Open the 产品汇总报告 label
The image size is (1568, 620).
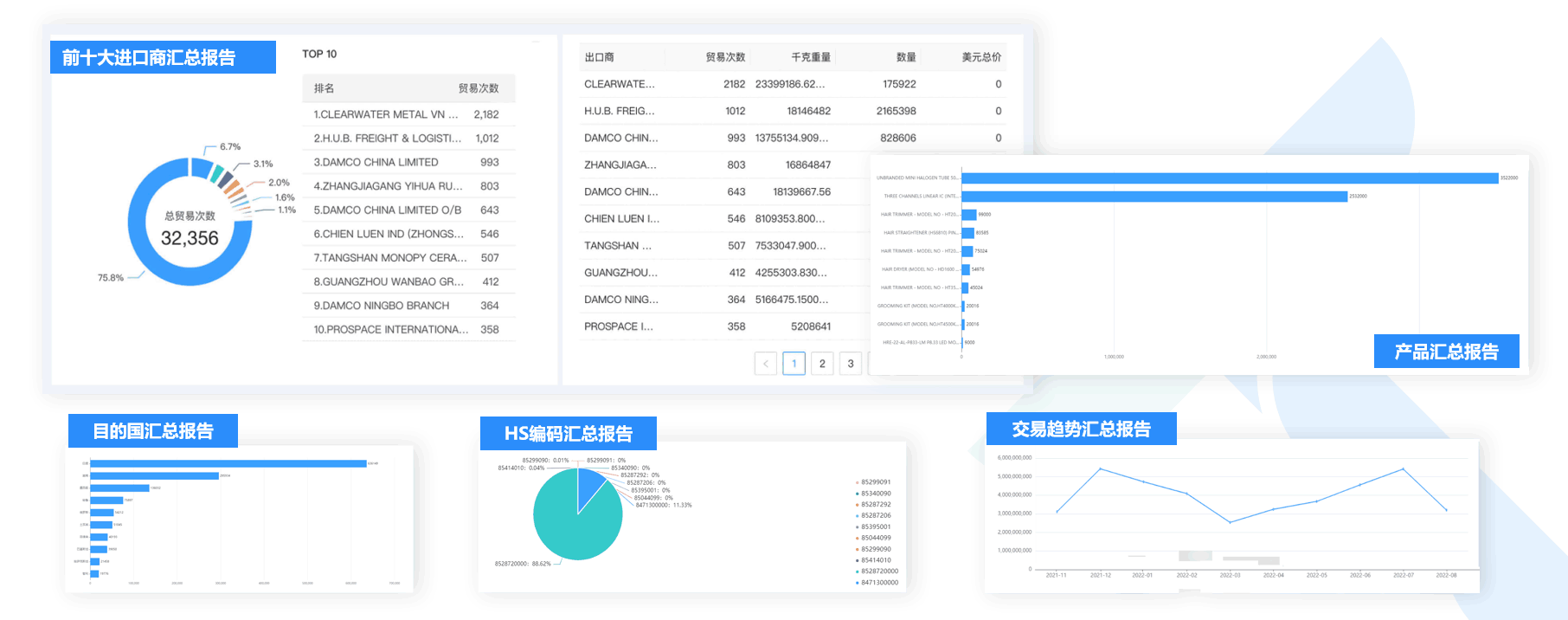click(x=1446, y=352)
